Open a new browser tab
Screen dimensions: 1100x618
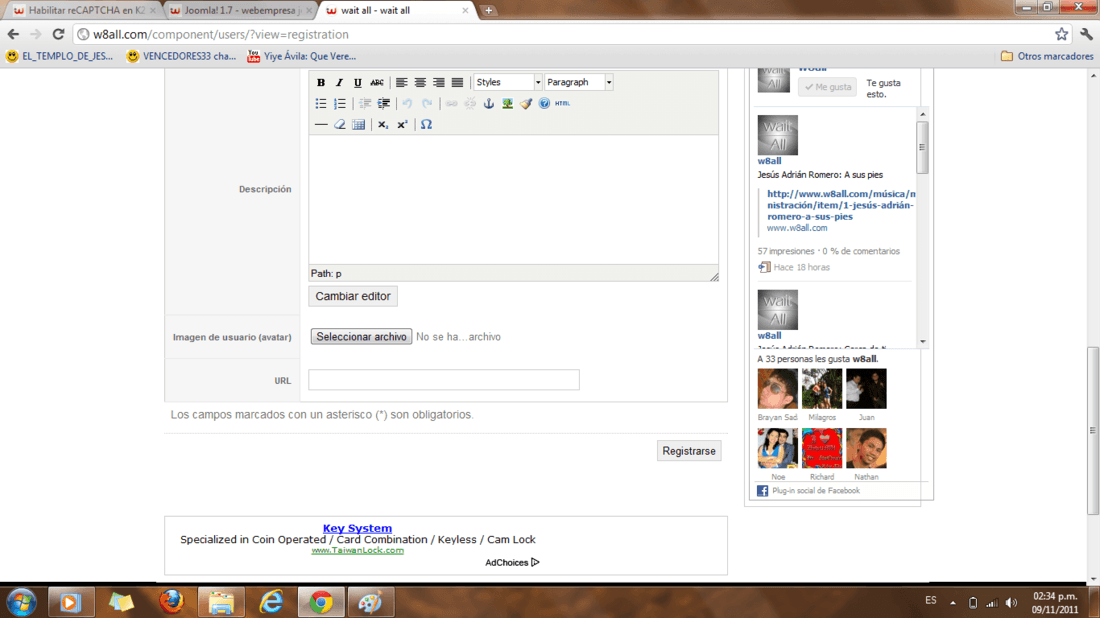click(488, 11)
